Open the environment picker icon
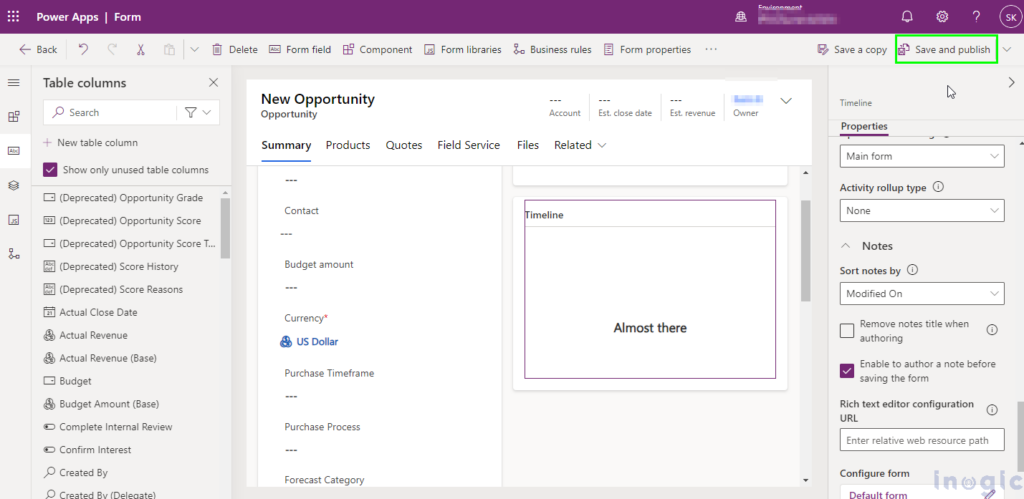 click(x=741, y=17)
